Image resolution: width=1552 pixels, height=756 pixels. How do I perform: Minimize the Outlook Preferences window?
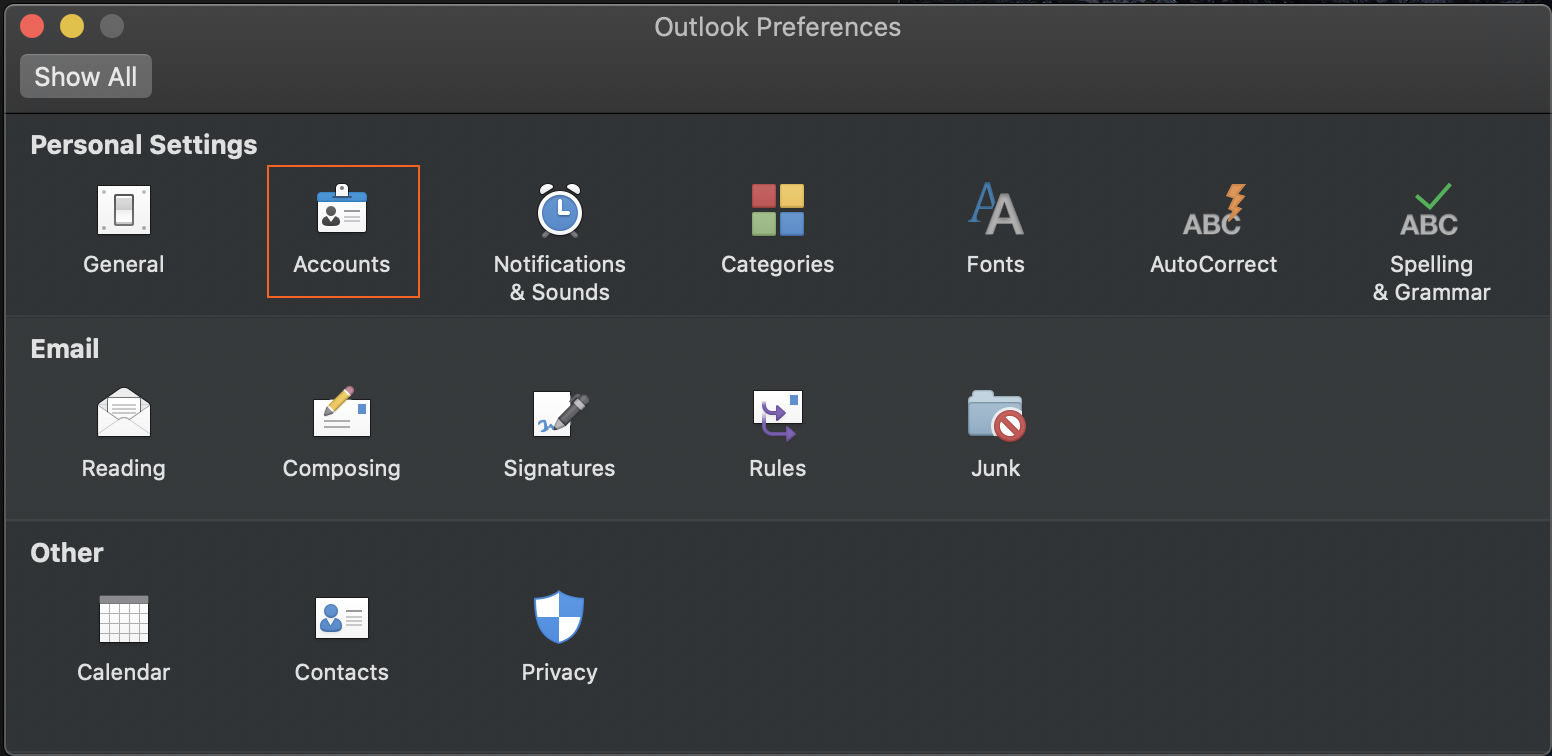pos(71,25)
